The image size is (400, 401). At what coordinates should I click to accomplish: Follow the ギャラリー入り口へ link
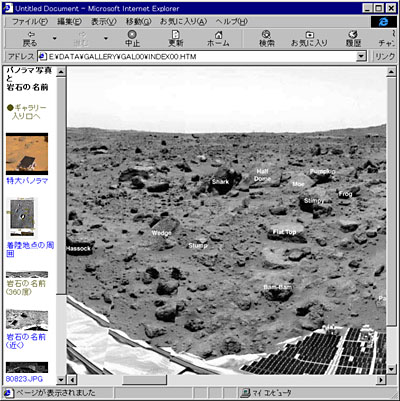pos(27,112)
